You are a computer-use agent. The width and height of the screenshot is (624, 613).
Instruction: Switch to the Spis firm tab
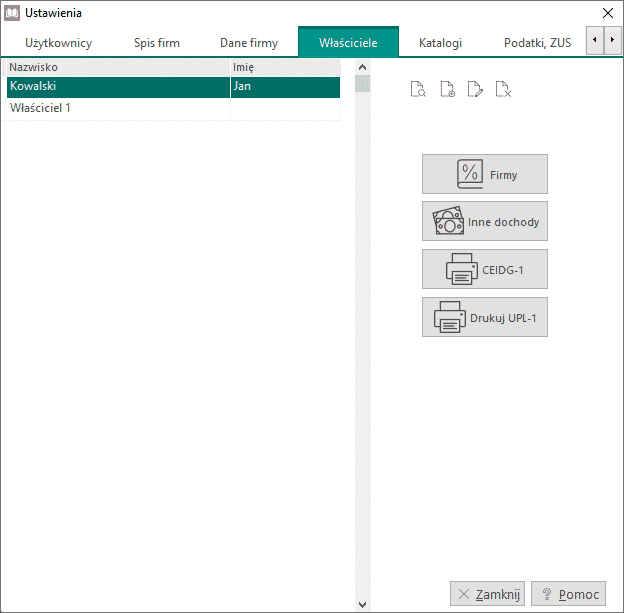157,43
